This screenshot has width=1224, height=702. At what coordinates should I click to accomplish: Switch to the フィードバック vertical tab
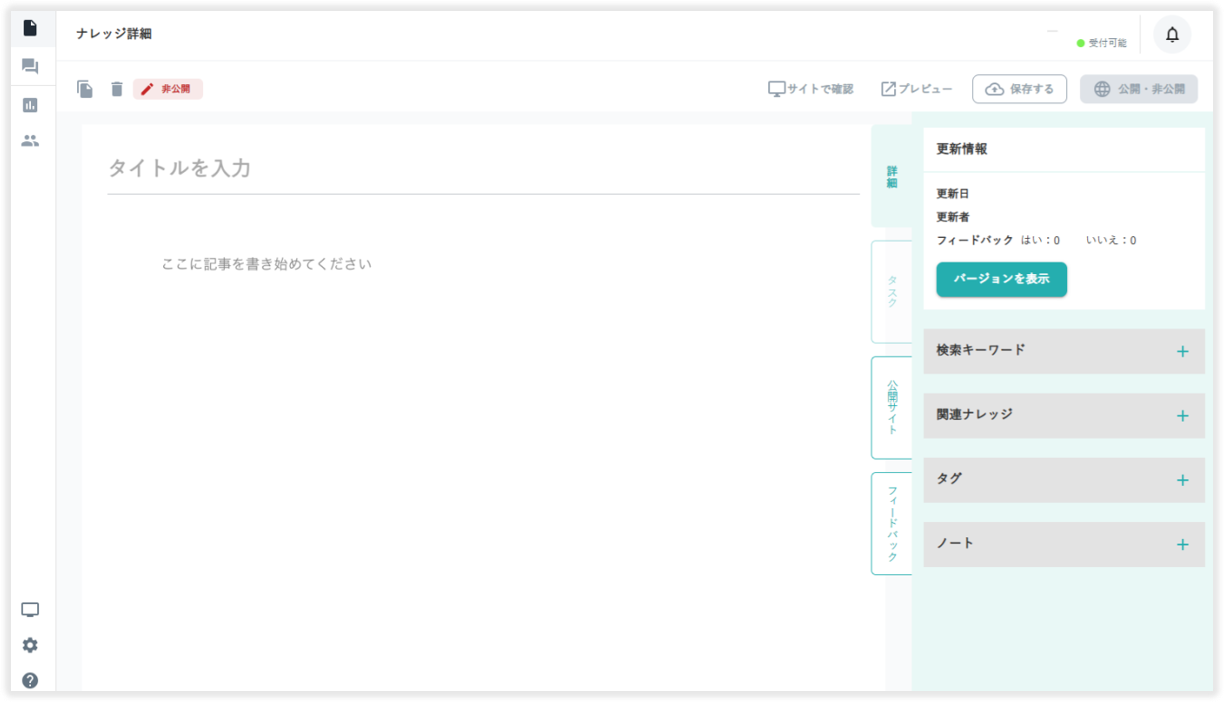tap(892, 523)
